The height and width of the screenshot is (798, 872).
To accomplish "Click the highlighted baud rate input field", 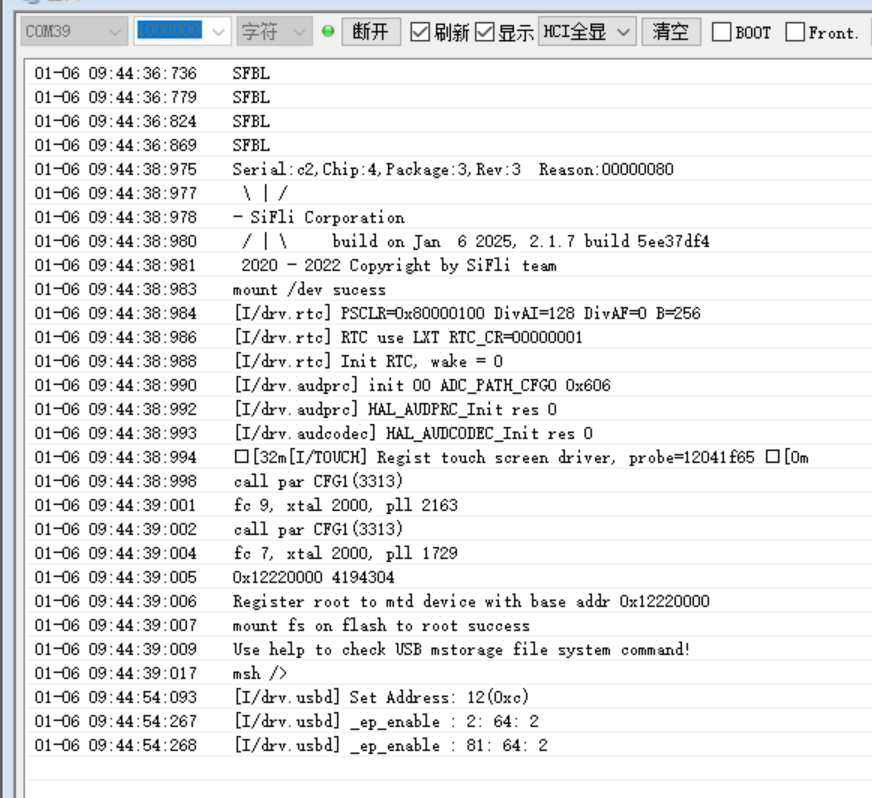I will (168, 32).
